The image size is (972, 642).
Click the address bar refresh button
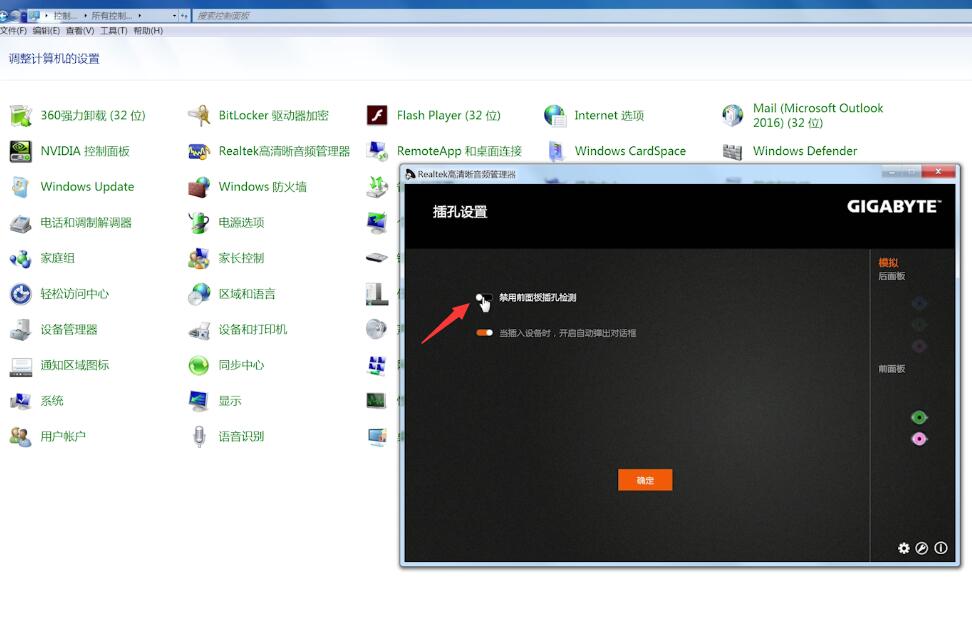(x=185, y=15)
